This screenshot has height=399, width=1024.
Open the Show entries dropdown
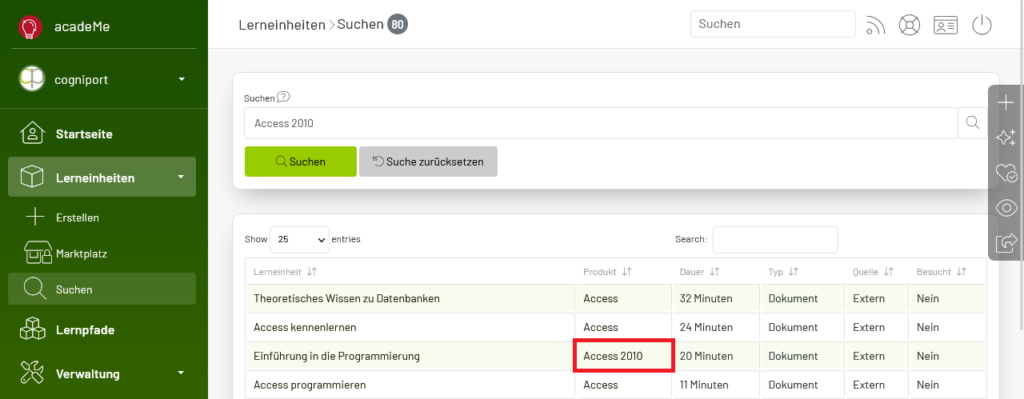pyautogui.click(x=300, y=240)
